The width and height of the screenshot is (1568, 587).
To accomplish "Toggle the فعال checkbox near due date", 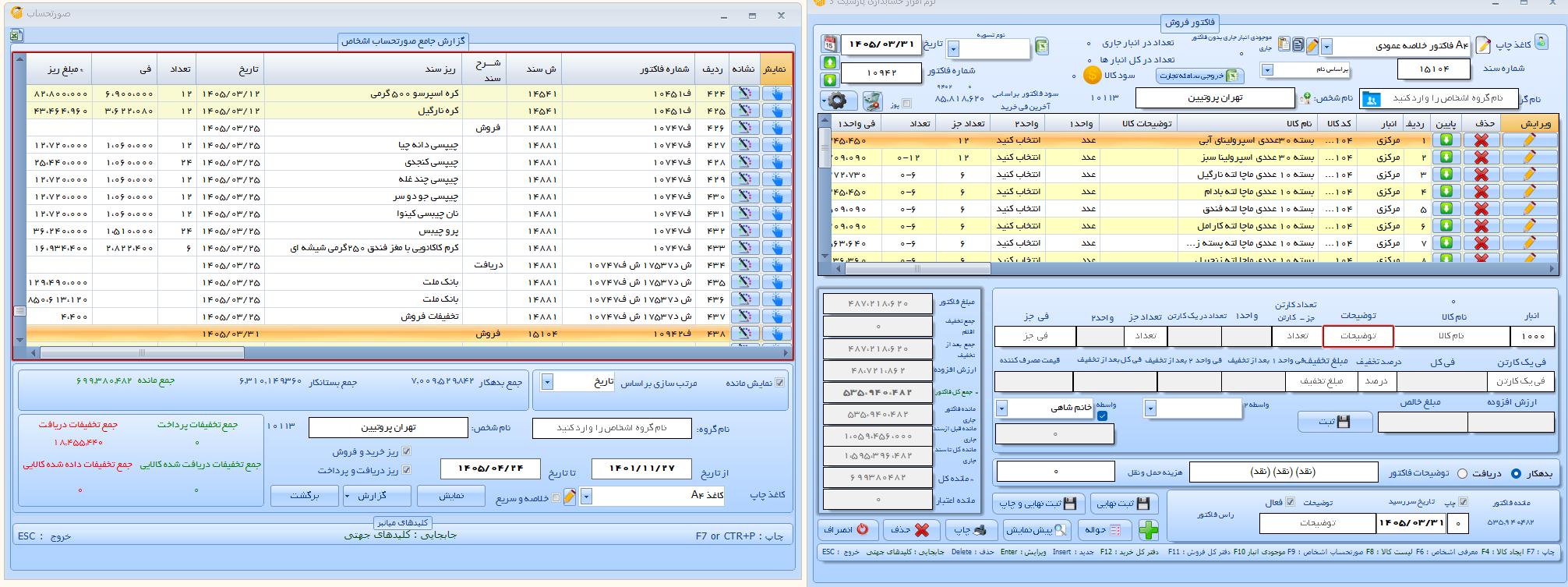I will point(1290,502).
